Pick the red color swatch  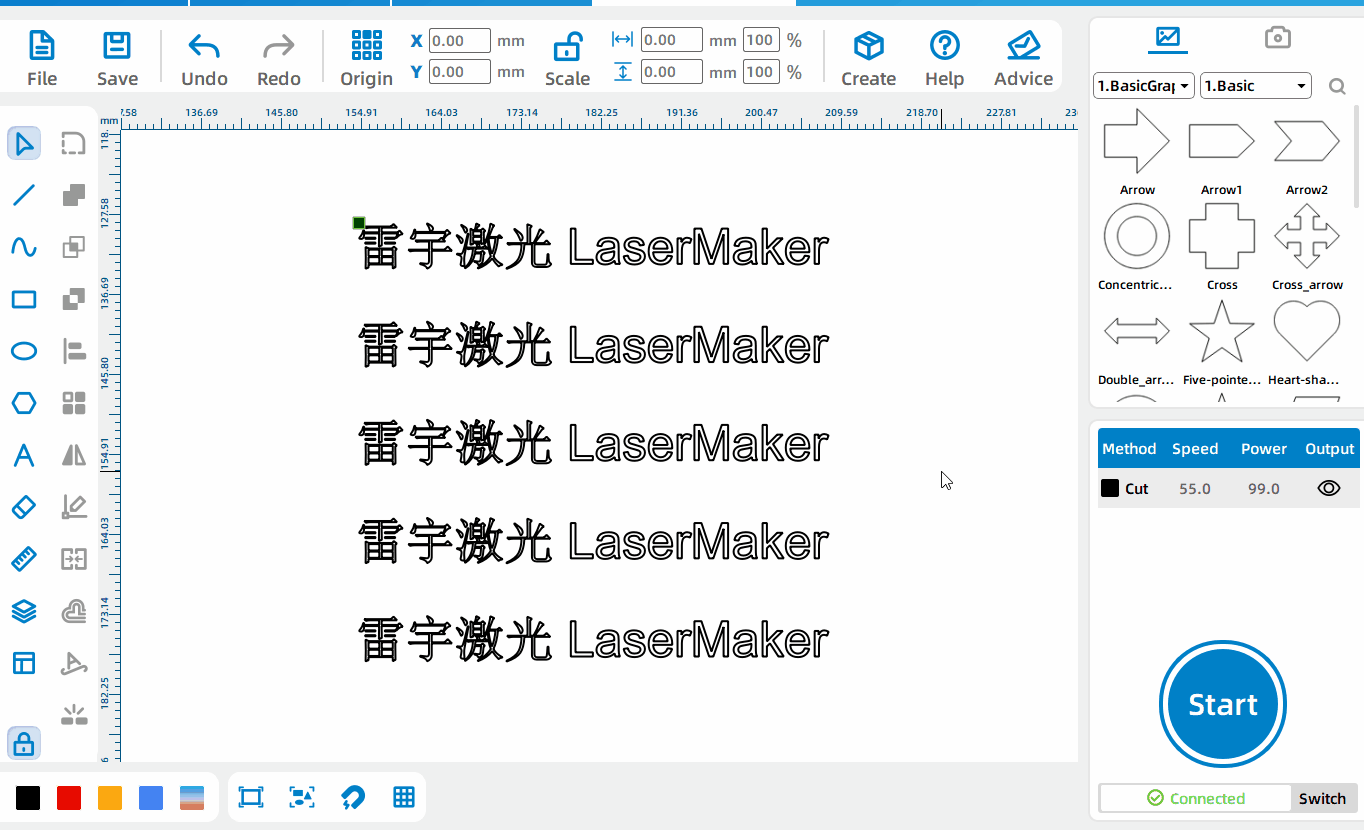69,797
